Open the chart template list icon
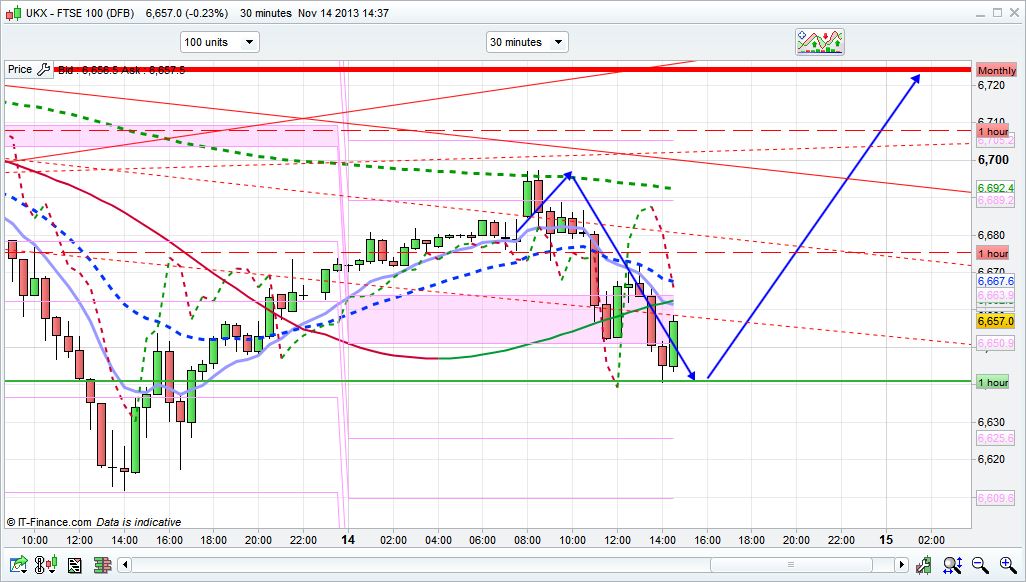This screenshot has height=582, width=1026. (74, 565)
